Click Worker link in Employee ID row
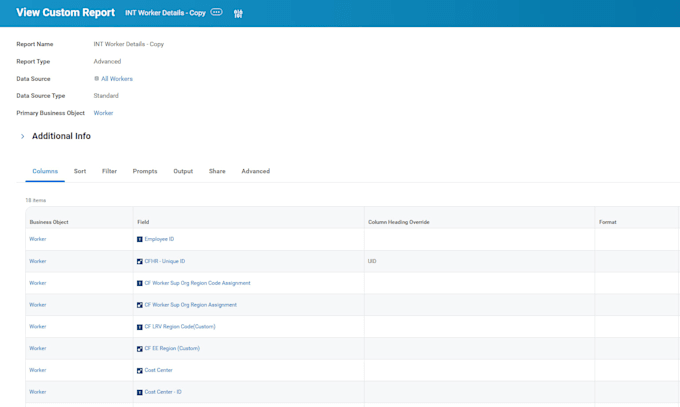This screenshot has height=407, width=680. (38, 239)
